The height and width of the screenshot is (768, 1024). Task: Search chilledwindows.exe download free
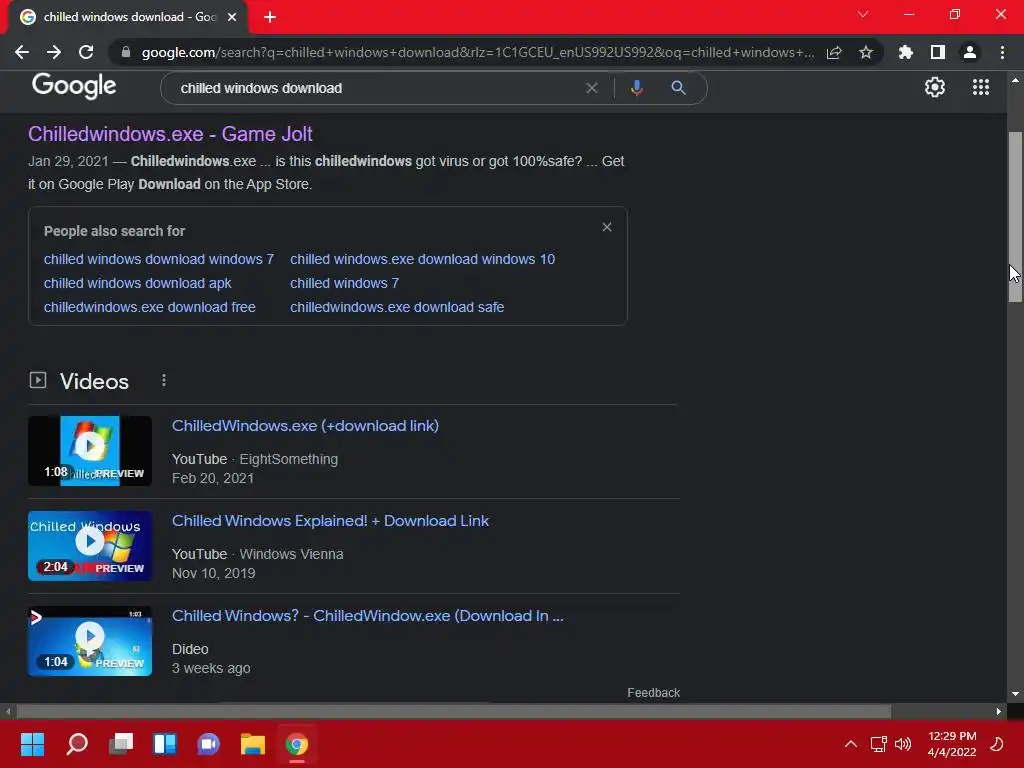coord(150,307)
